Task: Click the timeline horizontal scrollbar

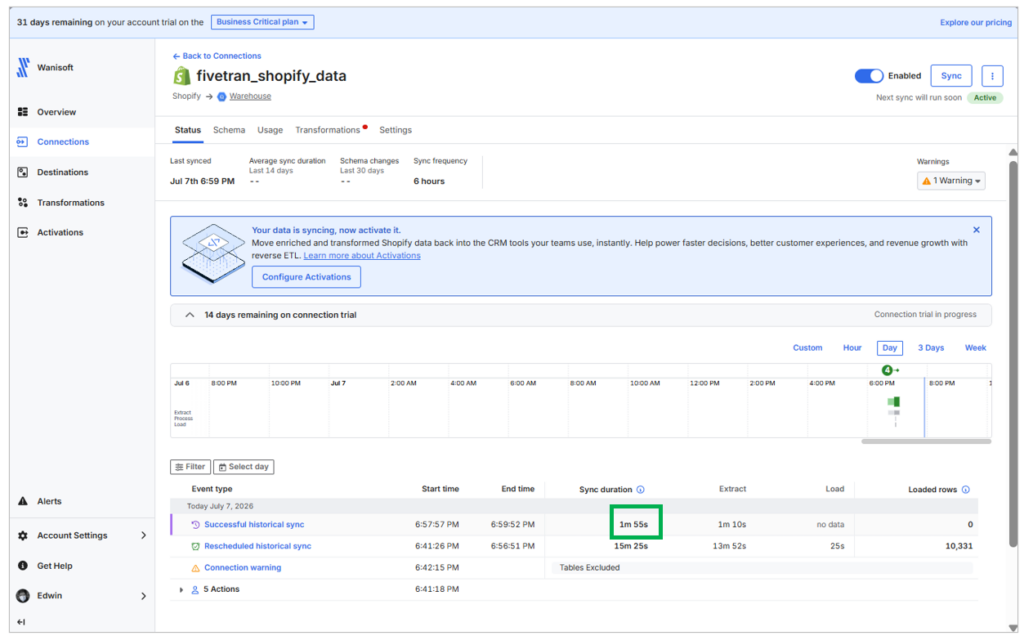Action: click(926, 442)
